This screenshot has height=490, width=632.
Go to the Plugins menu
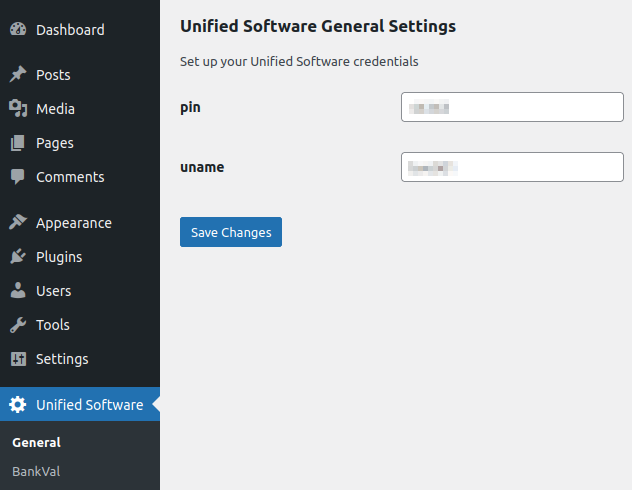(x=59, y=257)
